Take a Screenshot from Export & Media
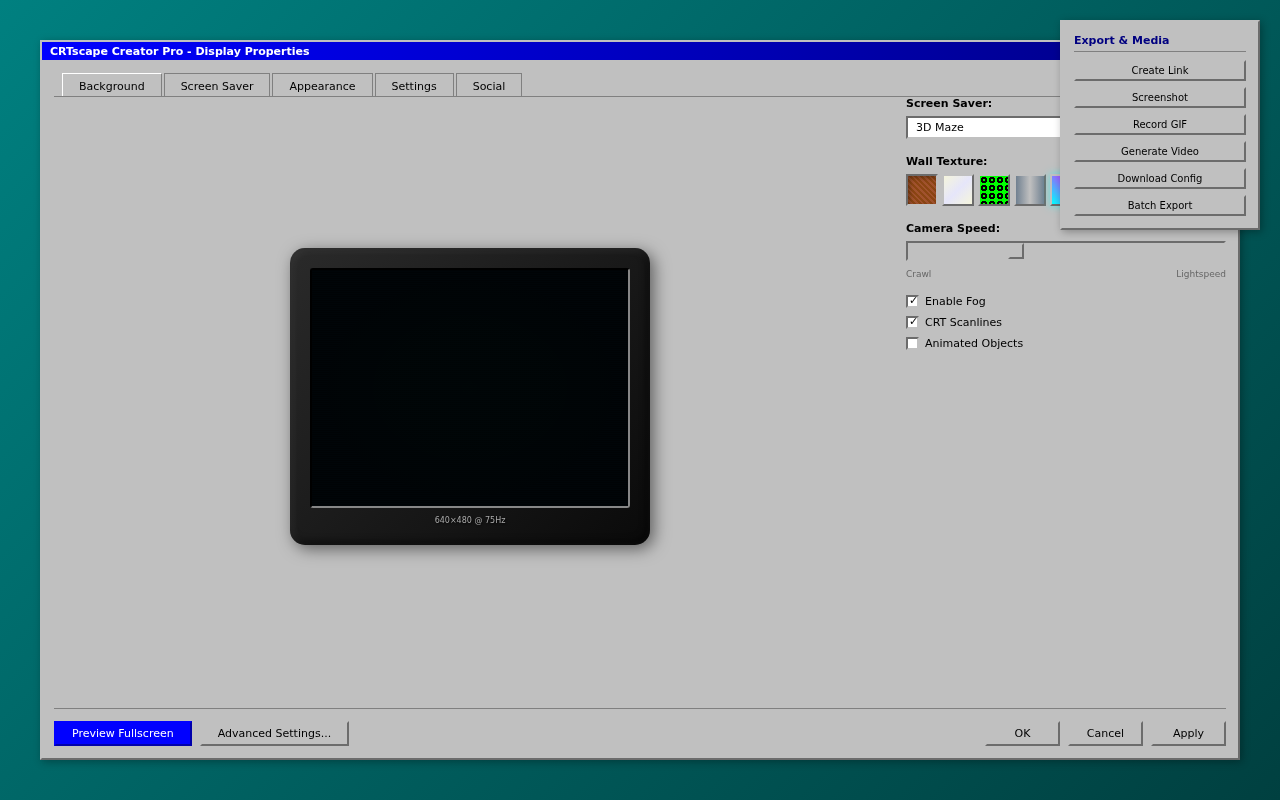The height and width of the screenshot is (800, 1280). point(1159,96)
